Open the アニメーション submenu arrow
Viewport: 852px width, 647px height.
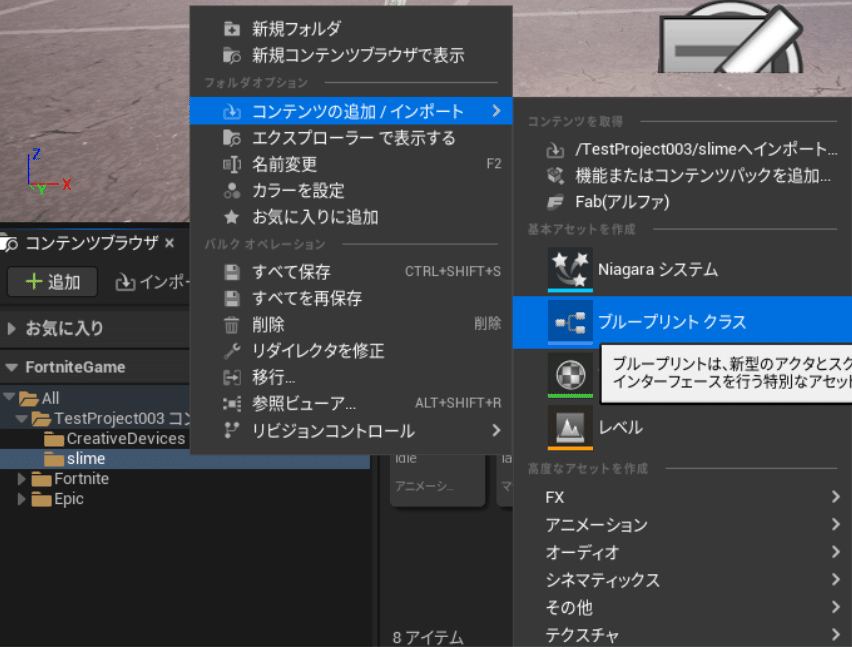[836, 524]
